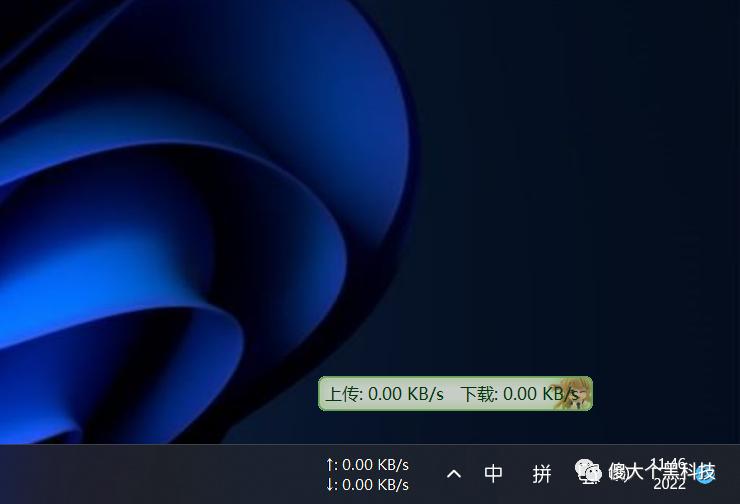Toggle the 中 Chinese input mode indicator
The height and width of the screenshot is (504, 740).
tap(493, 474)
